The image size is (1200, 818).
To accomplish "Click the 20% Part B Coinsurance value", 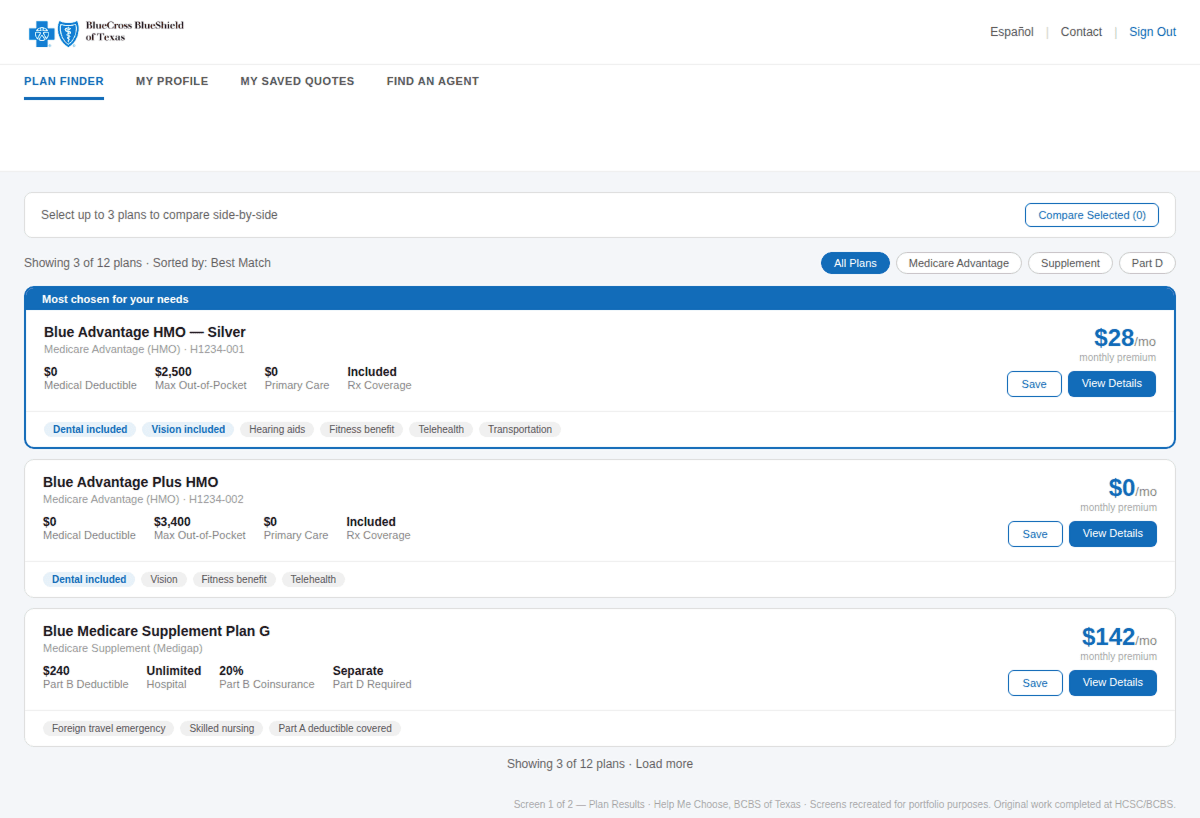I will pos(231,671).
